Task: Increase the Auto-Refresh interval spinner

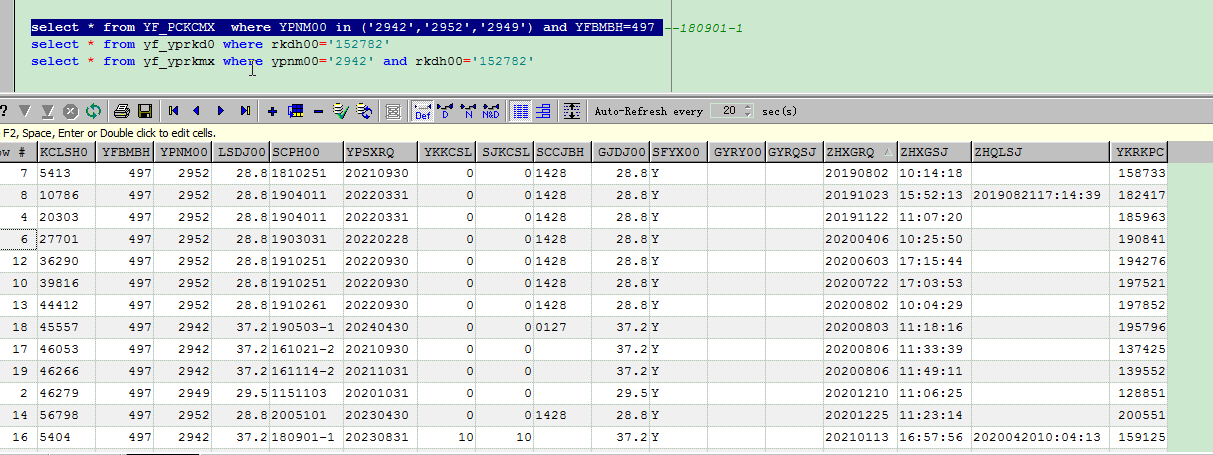Action: click(x=749, y=107)
